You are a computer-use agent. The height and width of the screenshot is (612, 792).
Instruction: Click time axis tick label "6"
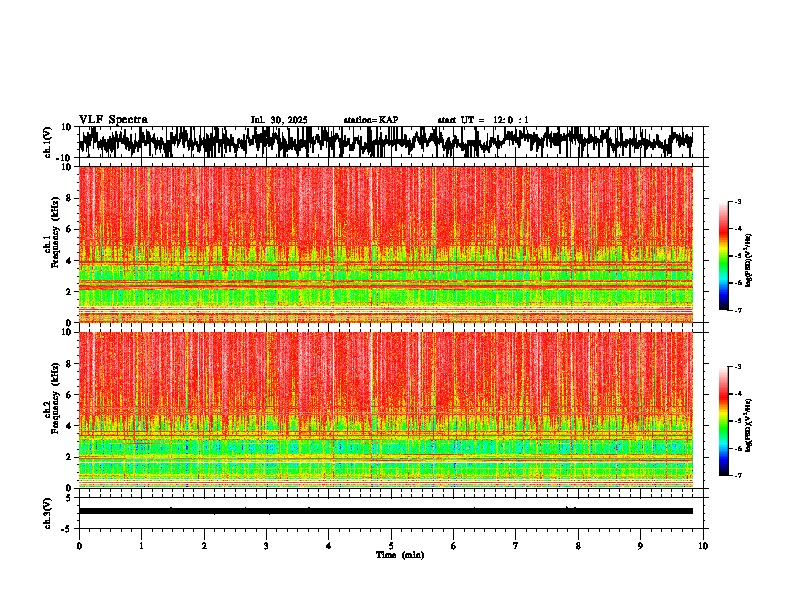(x=454, y=546)
